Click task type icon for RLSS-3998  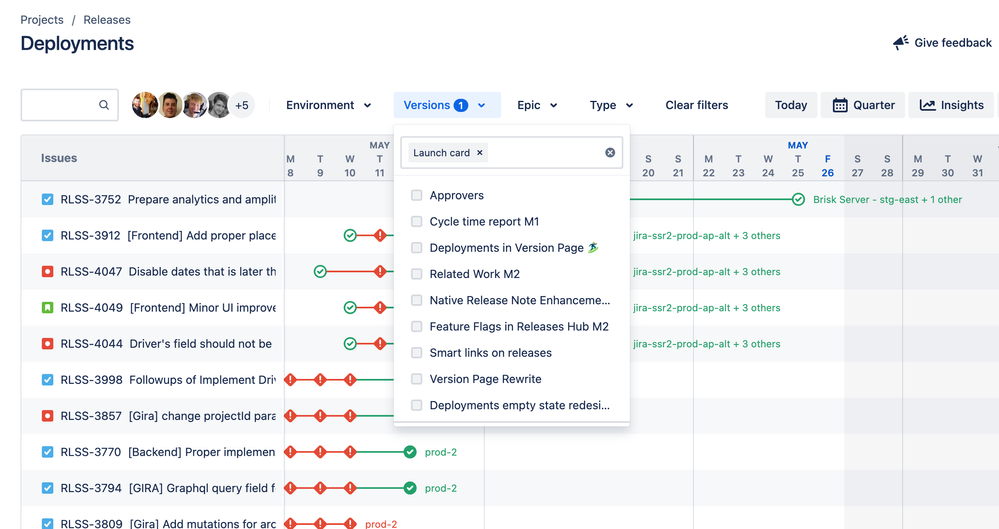point(47,380)
